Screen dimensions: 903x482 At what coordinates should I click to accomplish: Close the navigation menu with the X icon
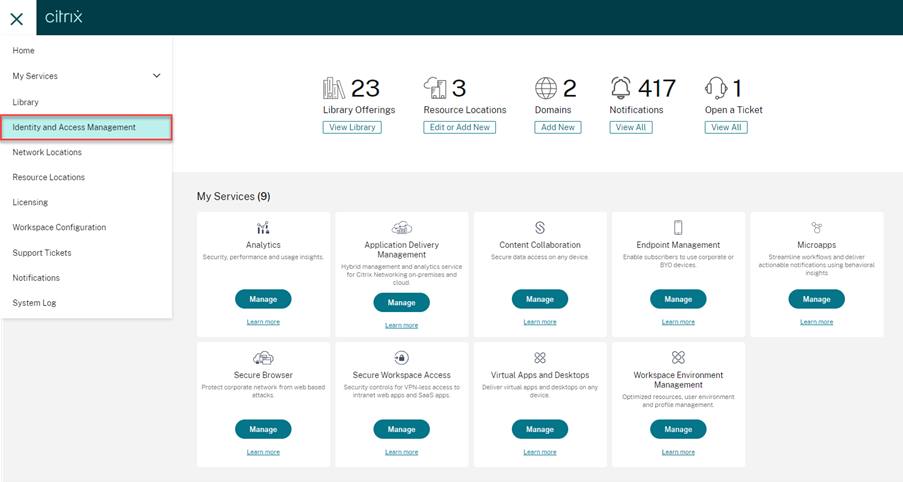pyautogui.click(x=17, y=19)
